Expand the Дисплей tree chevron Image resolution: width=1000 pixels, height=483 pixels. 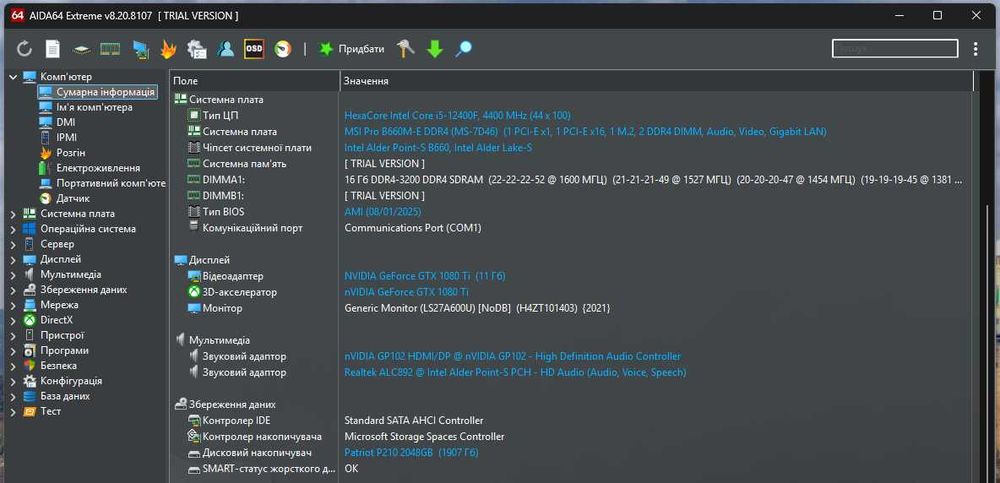[x=13, y=260]
